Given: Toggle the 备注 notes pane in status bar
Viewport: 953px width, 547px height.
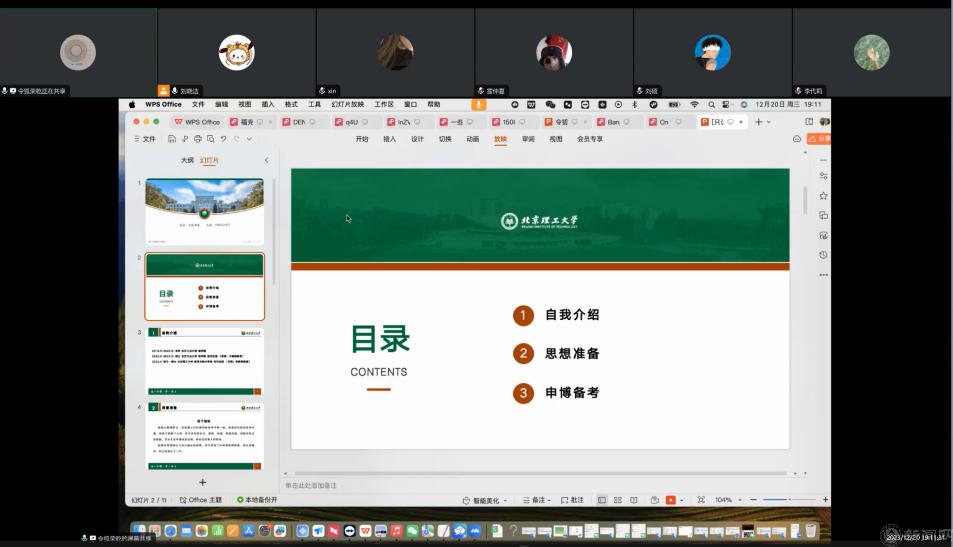Looking at the screenshot, I should click(538, 500).
